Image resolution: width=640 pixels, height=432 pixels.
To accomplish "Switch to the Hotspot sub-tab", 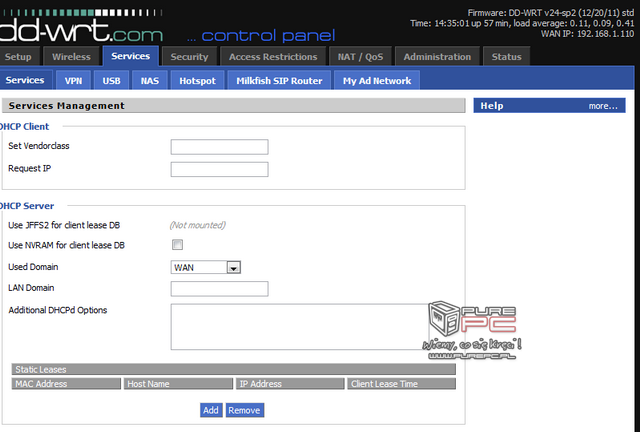I will click(x=198, y=81).
